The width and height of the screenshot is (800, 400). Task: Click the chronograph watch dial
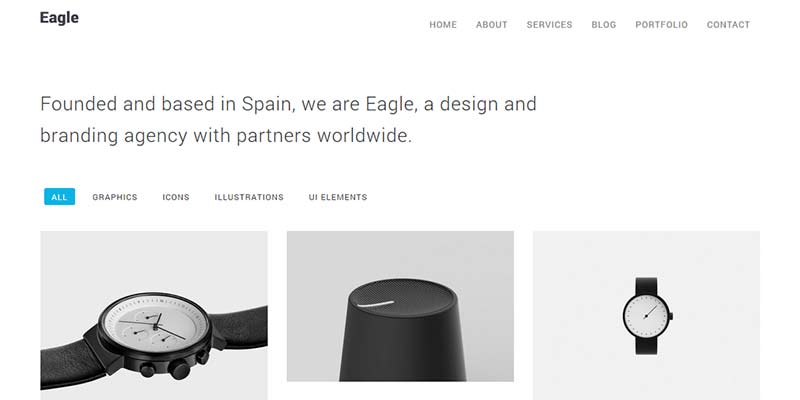154,324
